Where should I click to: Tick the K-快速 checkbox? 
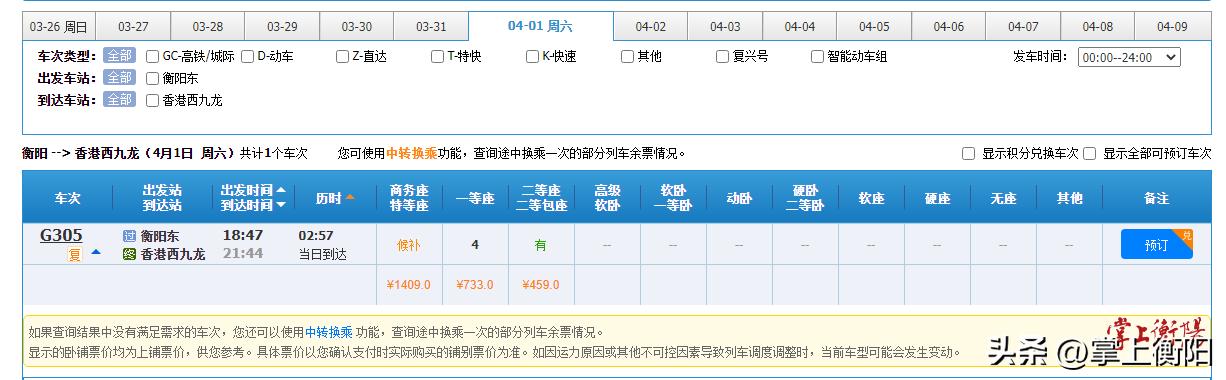(533, 57)
